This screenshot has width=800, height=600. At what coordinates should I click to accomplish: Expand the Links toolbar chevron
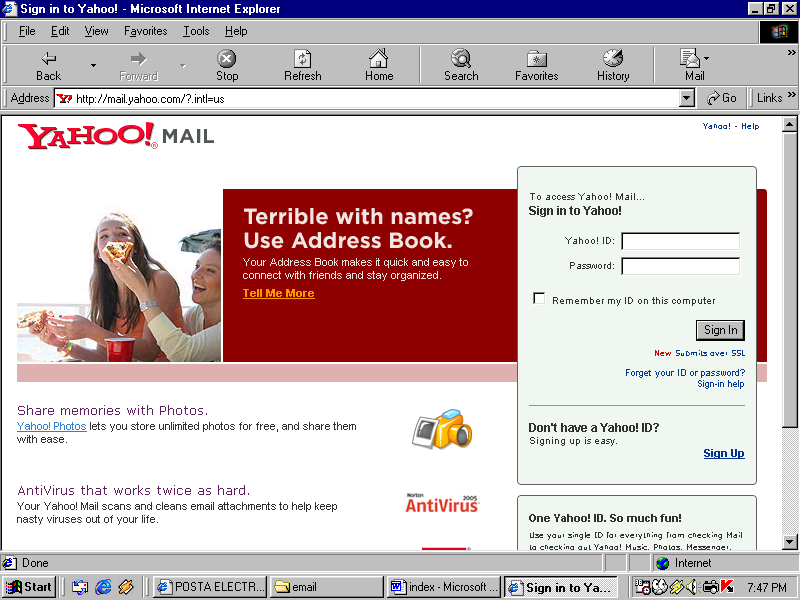(791, 95)
